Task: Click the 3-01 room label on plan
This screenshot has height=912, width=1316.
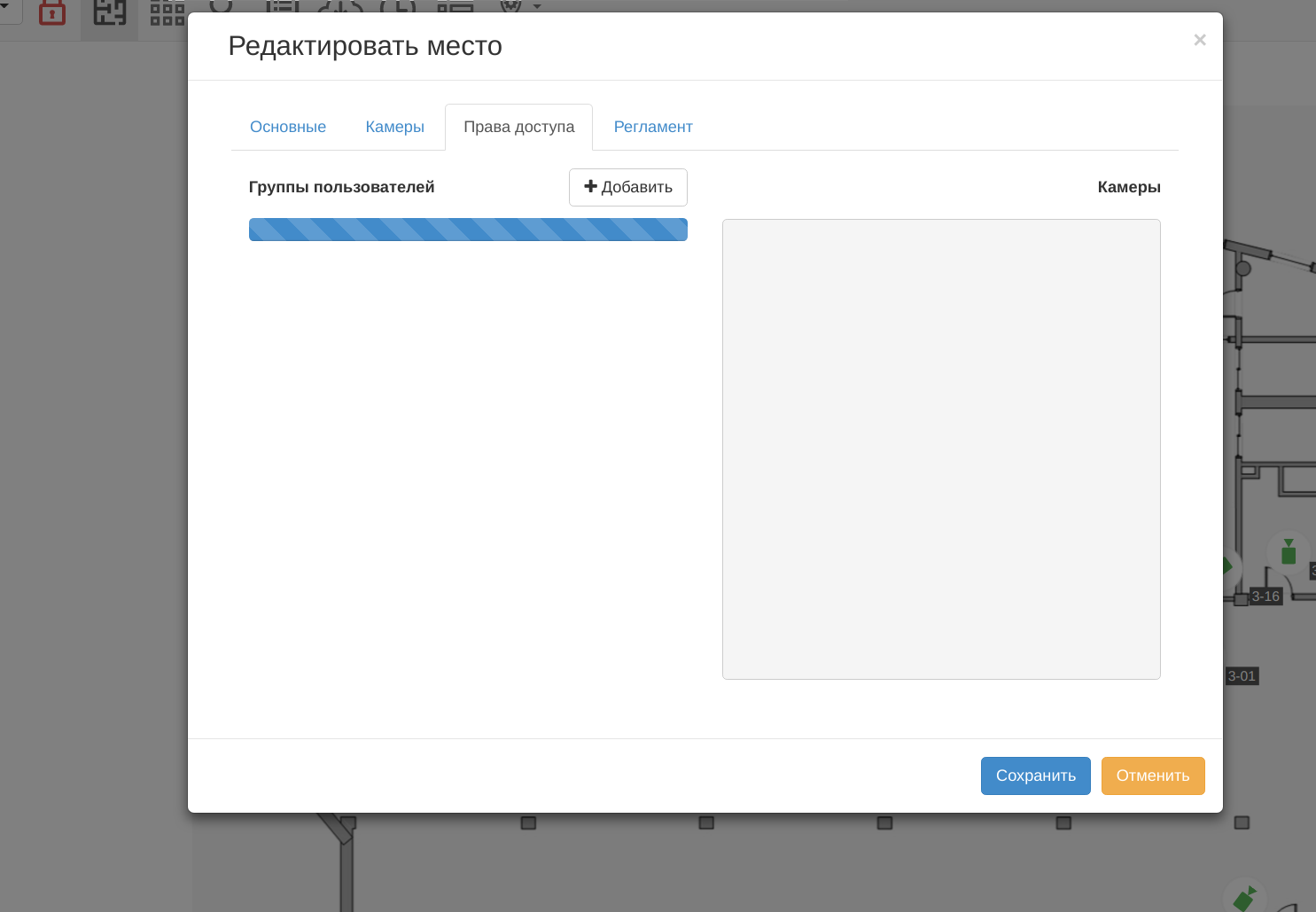Action: coord(1242,676)
